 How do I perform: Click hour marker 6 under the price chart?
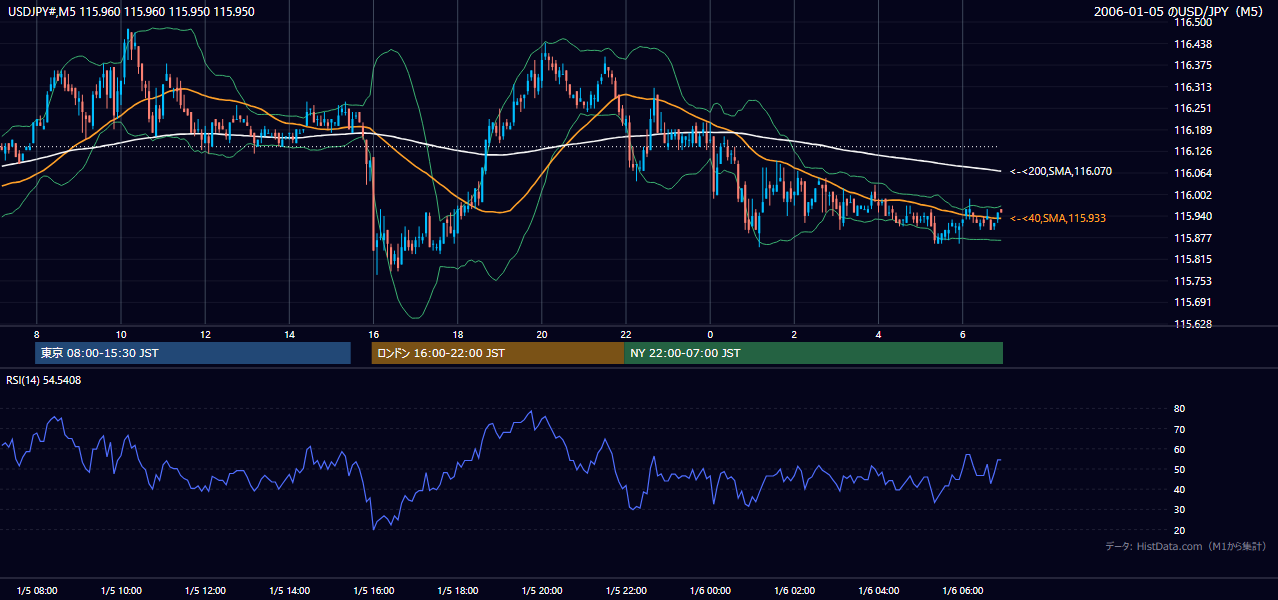962,334
